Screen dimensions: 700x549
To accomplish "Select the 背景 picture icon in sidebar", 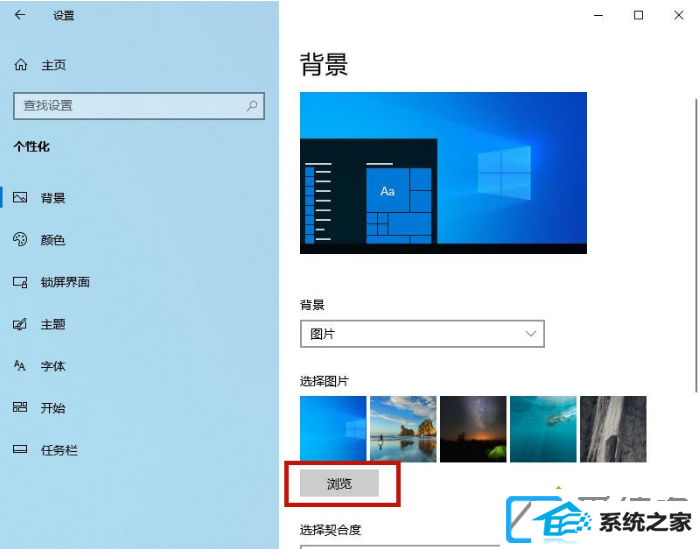I will (x=20, y=198).
